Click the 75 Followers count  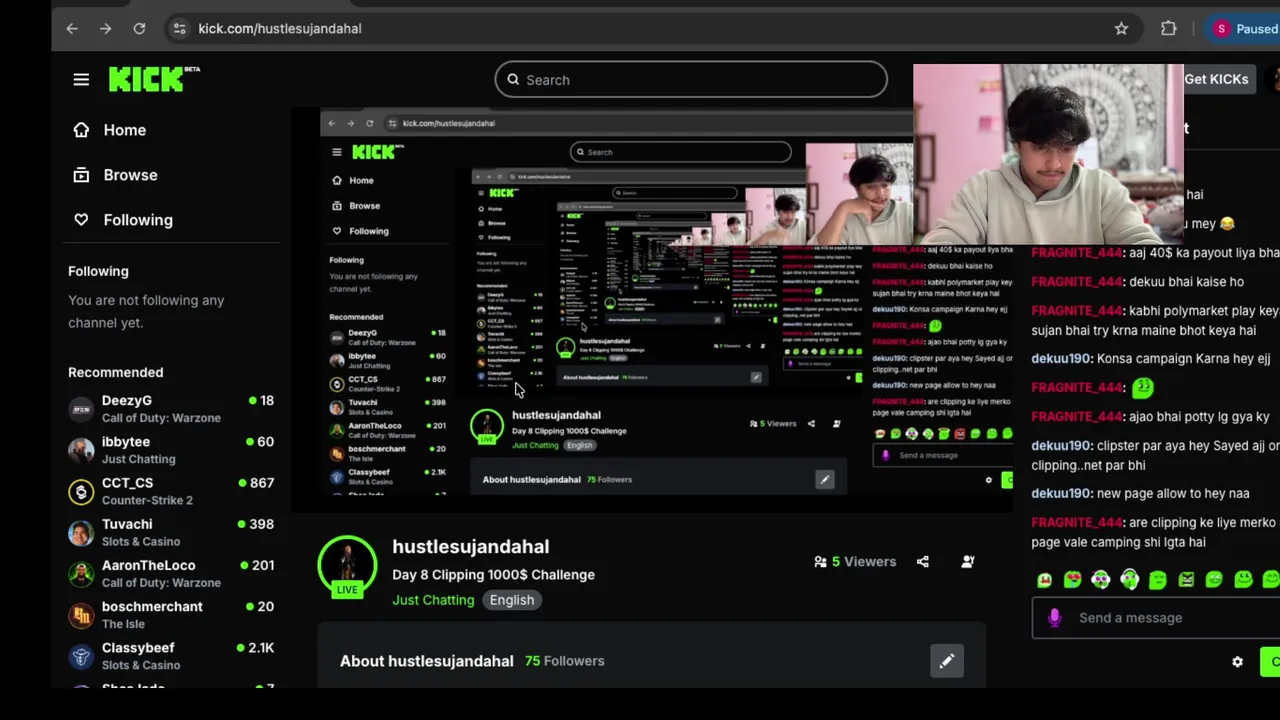tap(564, 661)
